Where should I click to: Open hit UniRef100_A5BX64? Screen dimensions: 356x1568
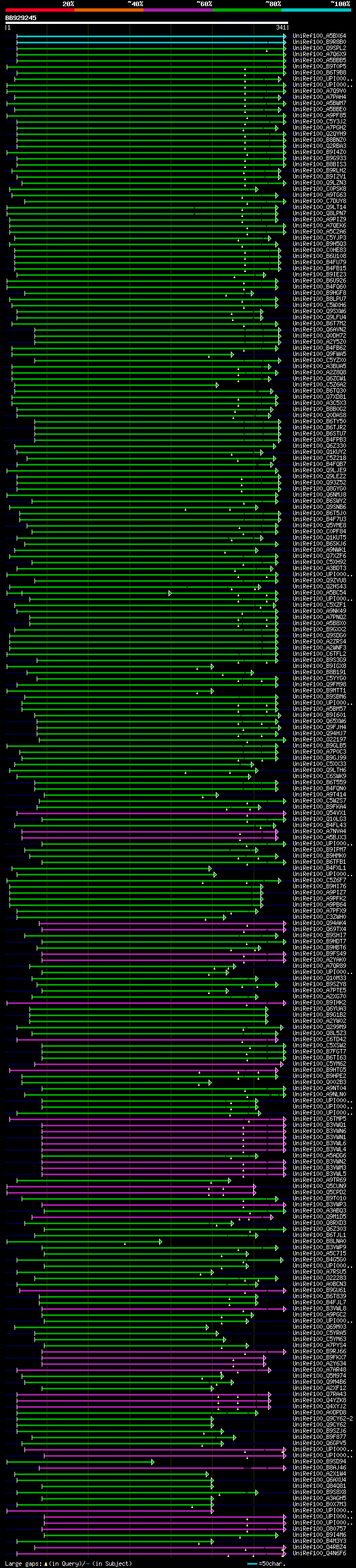pyautogui.click(x=319, y=36)
